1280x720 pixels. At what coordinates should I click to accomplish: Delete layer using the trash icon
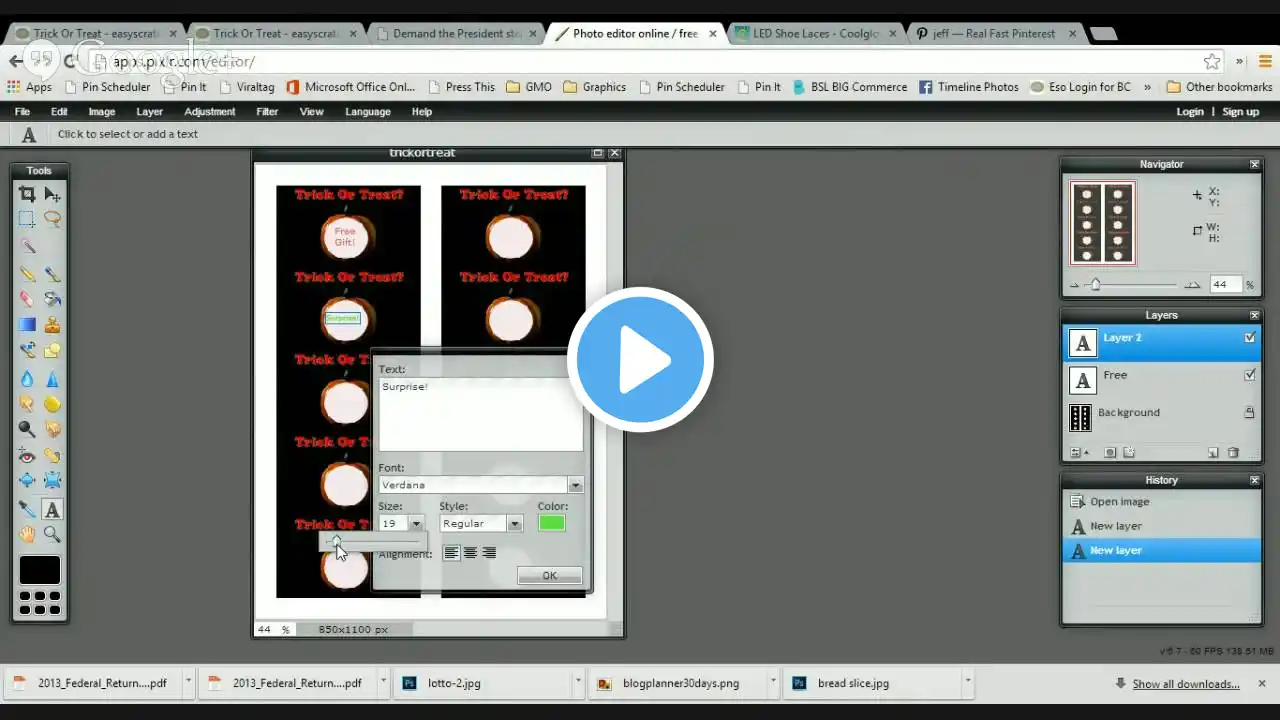tap(1233, 453)
